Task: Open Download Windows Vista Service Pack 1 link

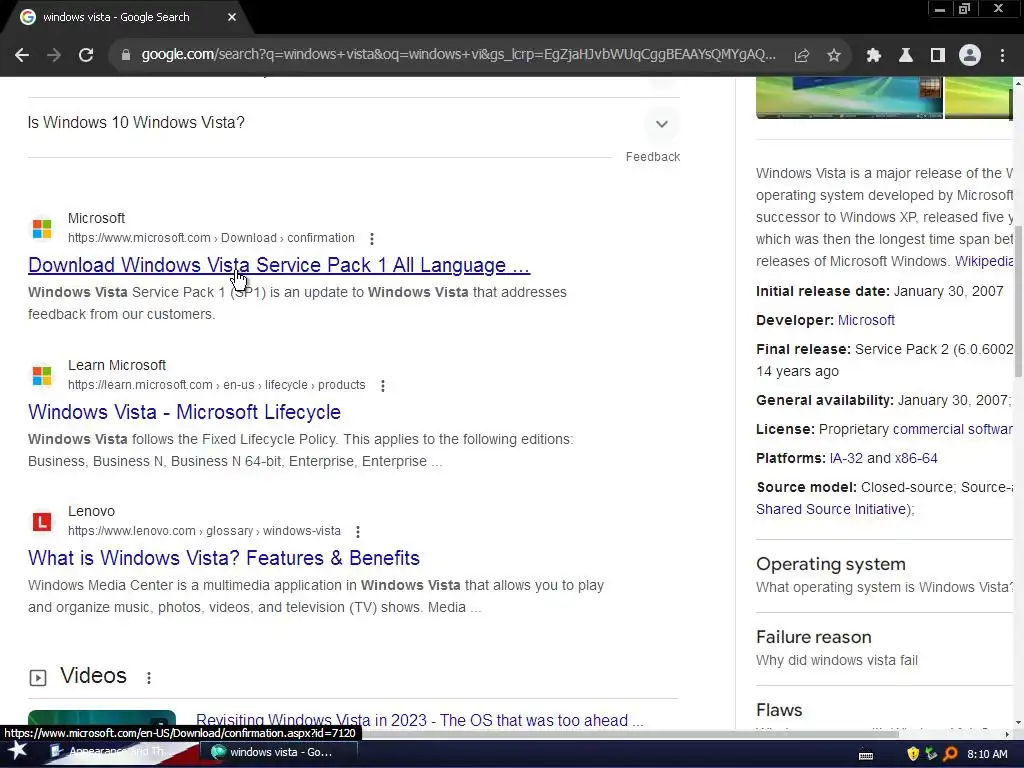Action: click(x=279, y=265)
